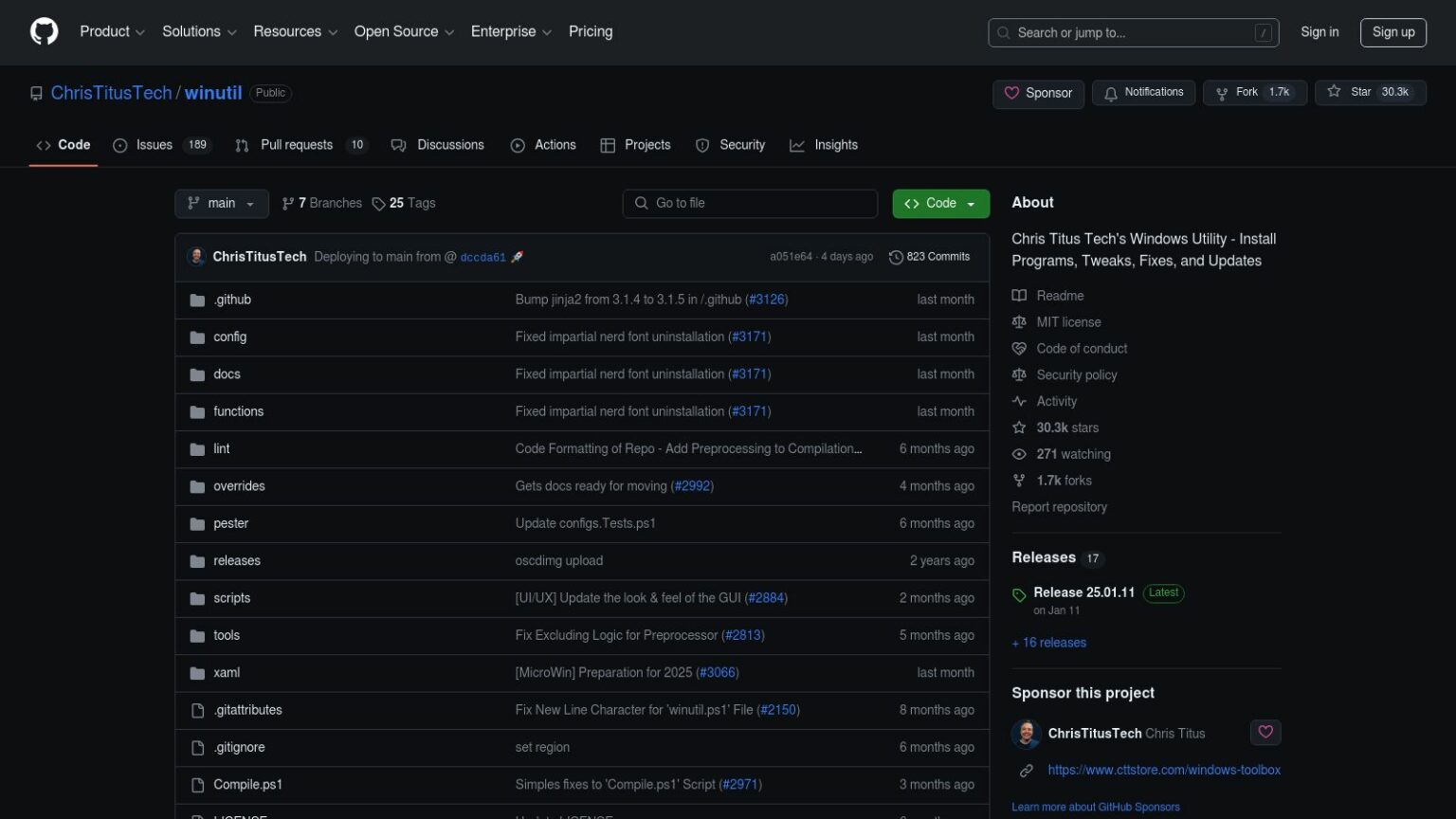Open pull request #3126 link
Image resolution: width=1456 pixels, height=819 pixels.
[x=767, y=300]
